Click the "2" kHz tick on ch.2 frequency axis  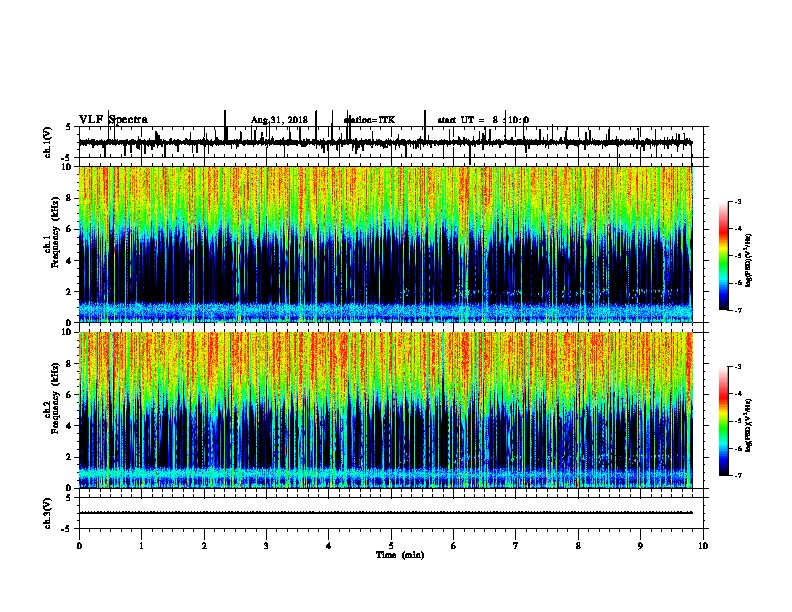coord(70,457)
